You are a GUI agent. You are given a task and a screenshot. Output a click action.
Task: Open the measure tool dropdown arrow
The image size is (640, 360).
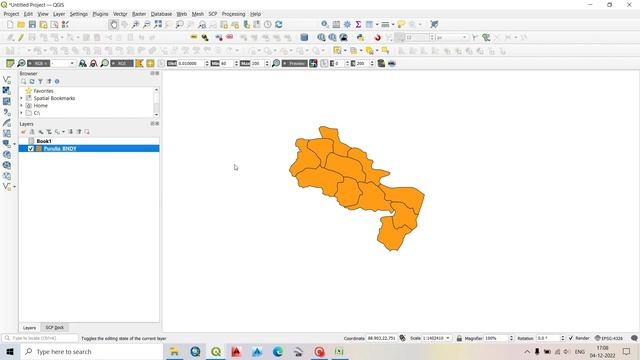point(393,24)
